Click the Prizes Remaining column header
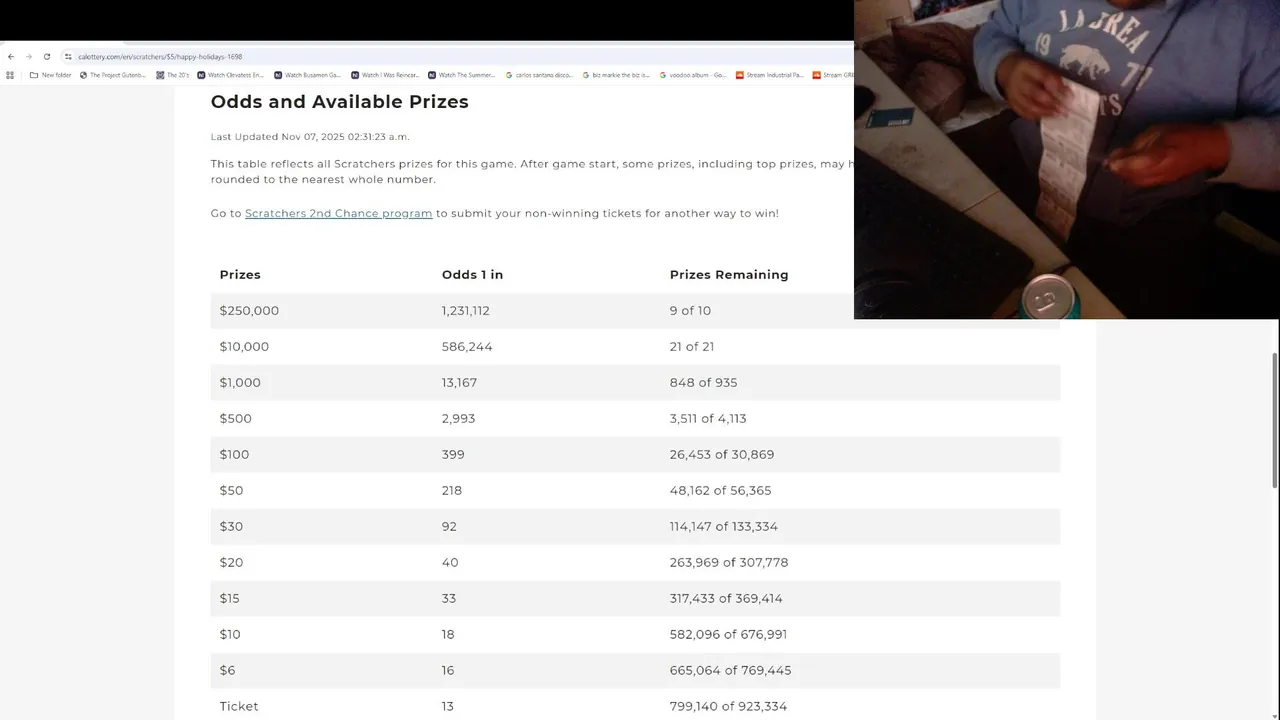The image size is (1280, 720). 729,275
